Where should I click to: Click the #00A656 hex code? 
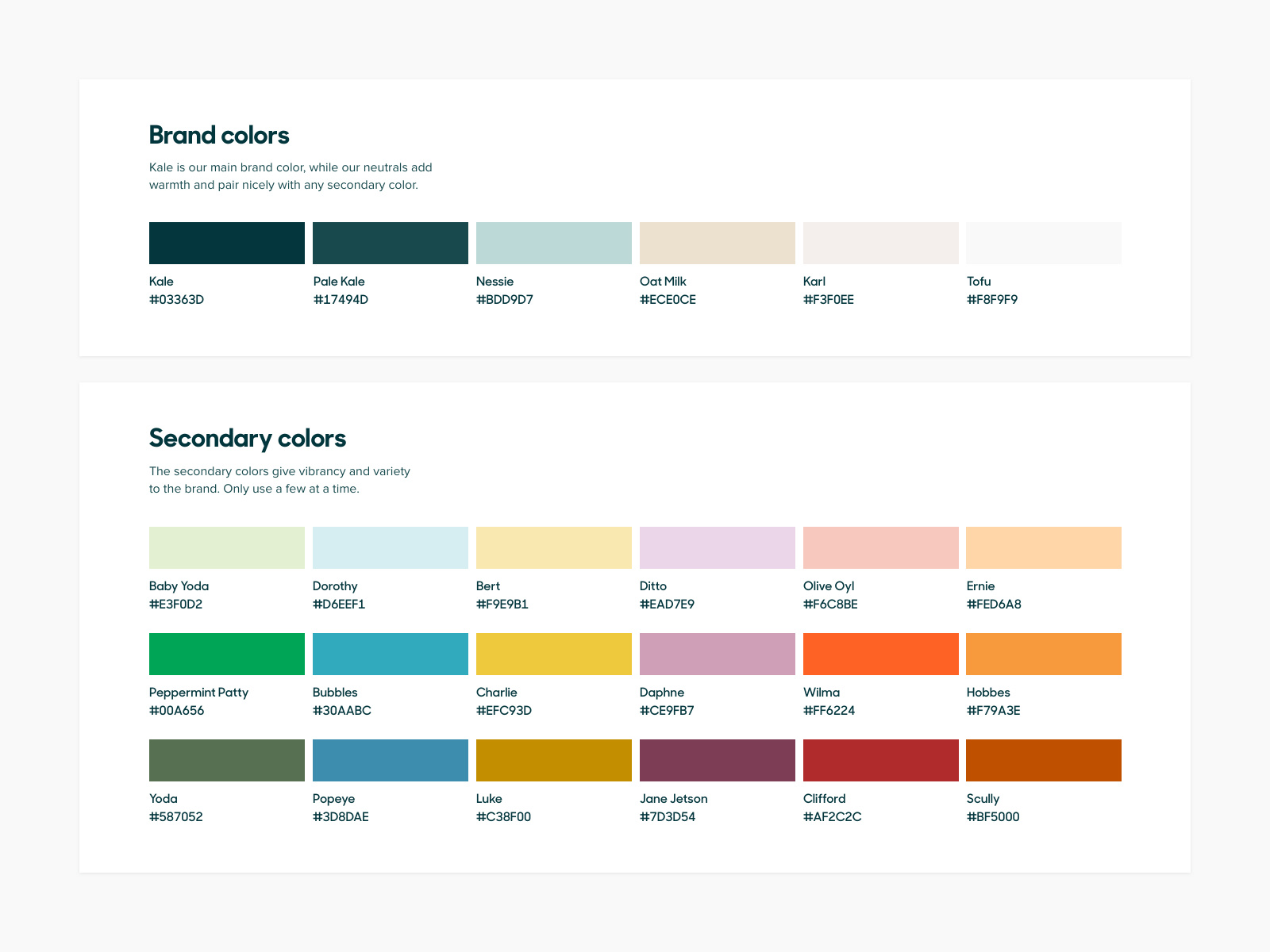[x=176, y=711]
